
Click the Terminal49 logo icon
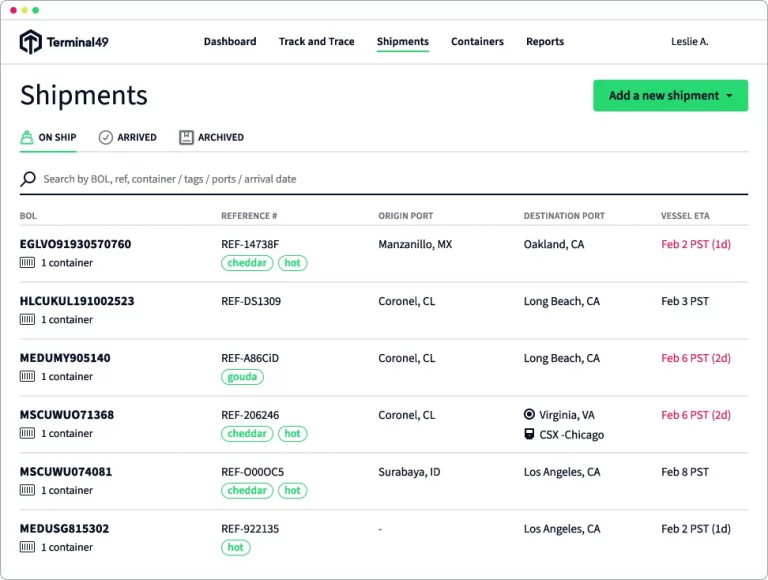31,42
